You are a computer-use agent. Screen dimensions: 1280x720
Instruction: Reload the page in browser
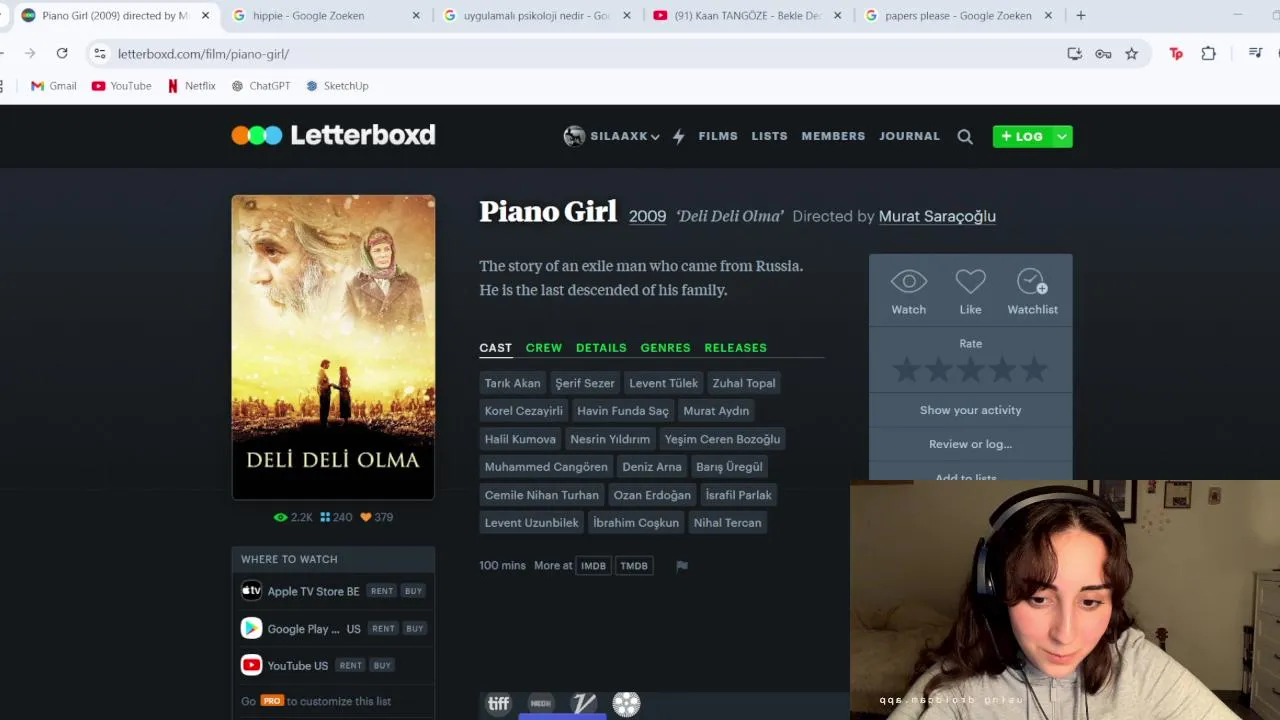click(x=62, y=53)
